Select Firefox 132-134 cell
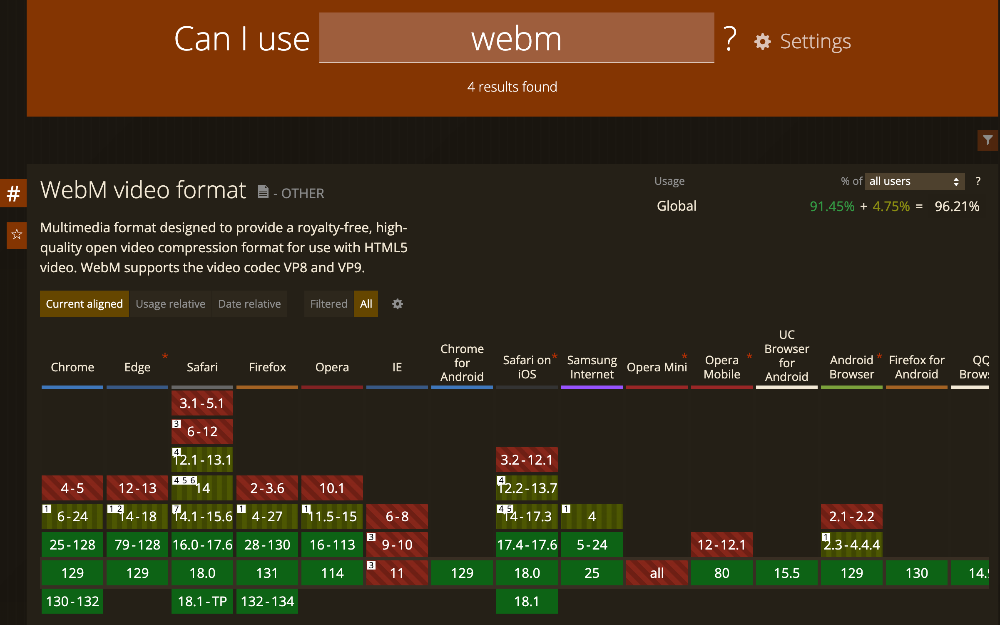Image resolution: width=1000 pixels, height=625 pixels. point(267,601)
